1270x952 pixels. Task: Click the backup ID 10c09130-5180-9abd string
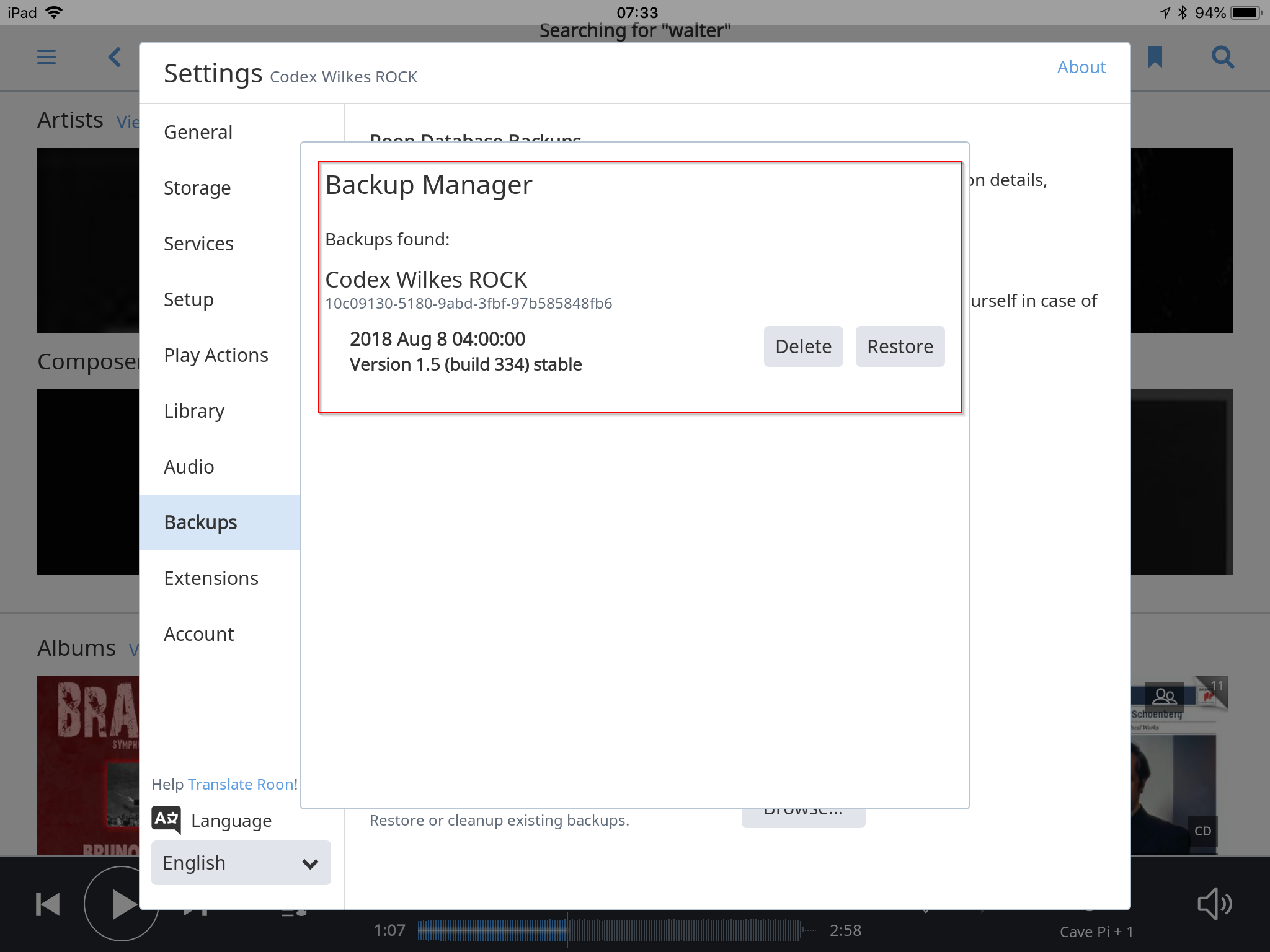click(468, 303)
